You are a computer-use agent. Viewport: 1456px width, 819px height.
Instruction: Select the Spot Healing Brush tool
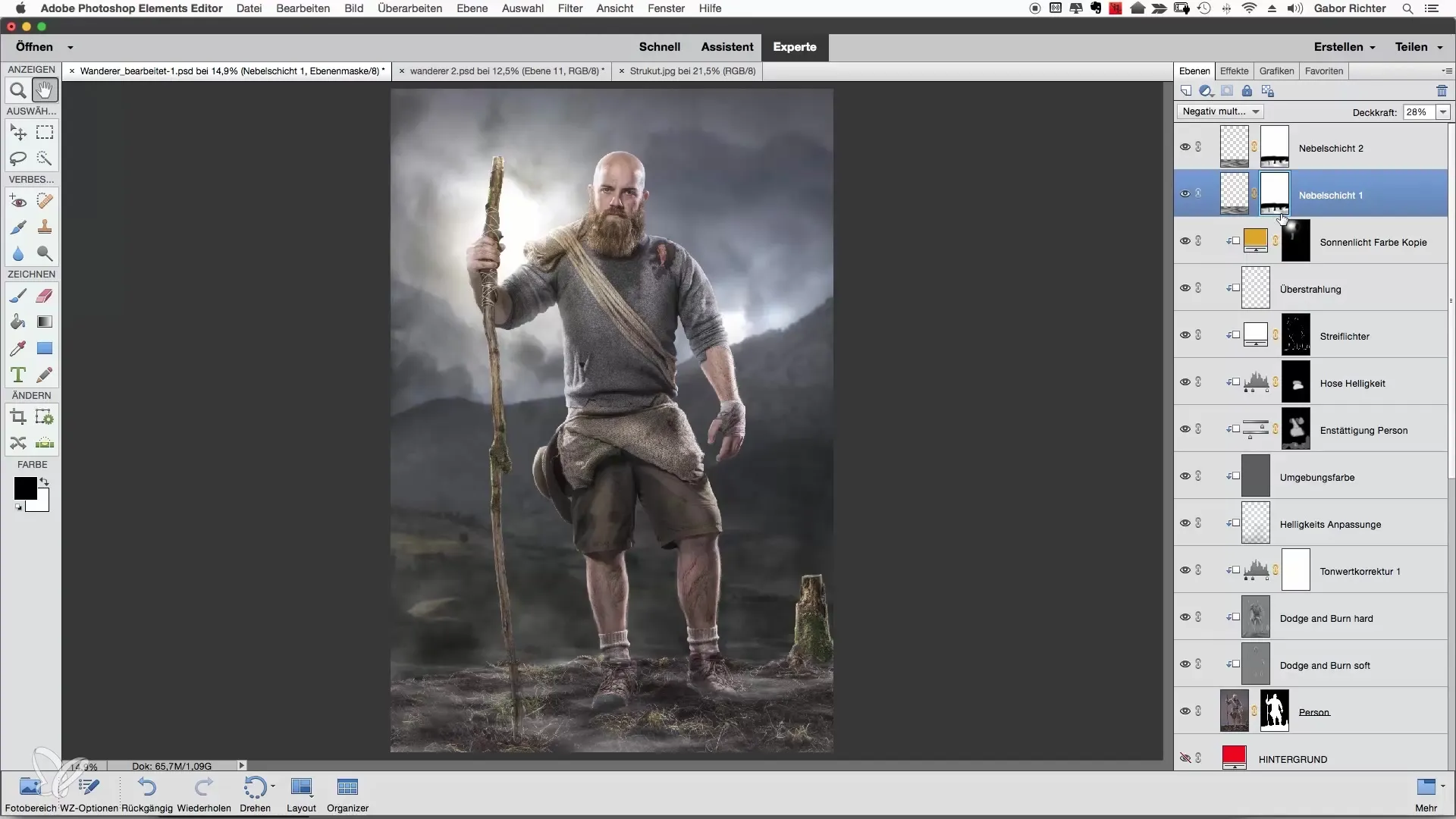(45, 201)
